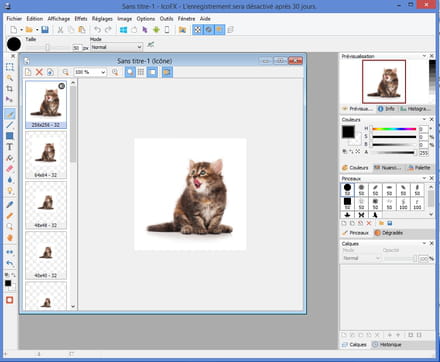Select the rectangular selection tool
The image size is (440, 362).
coord(10,67)
